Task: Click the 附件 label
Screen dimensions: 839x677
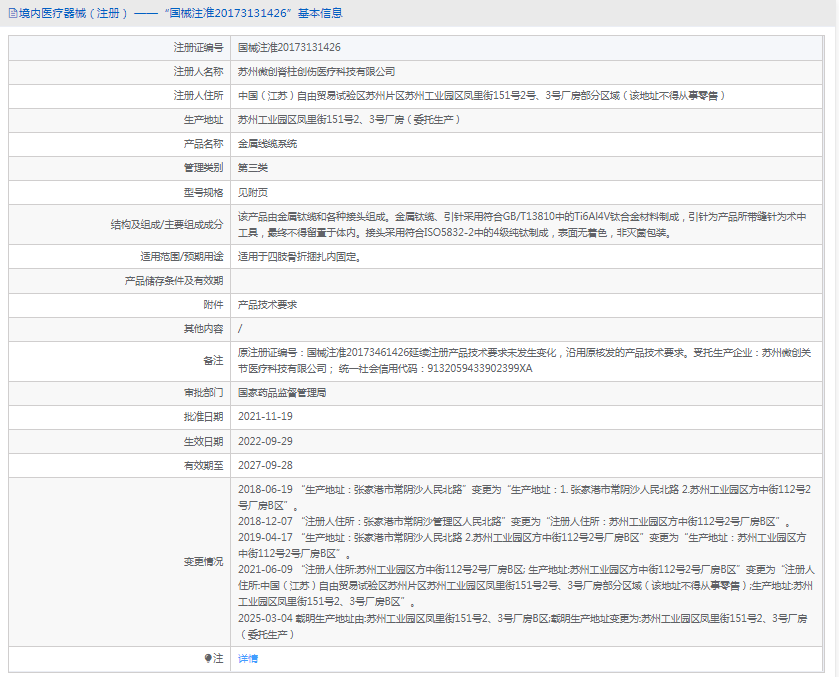Action: click(213, 305)
